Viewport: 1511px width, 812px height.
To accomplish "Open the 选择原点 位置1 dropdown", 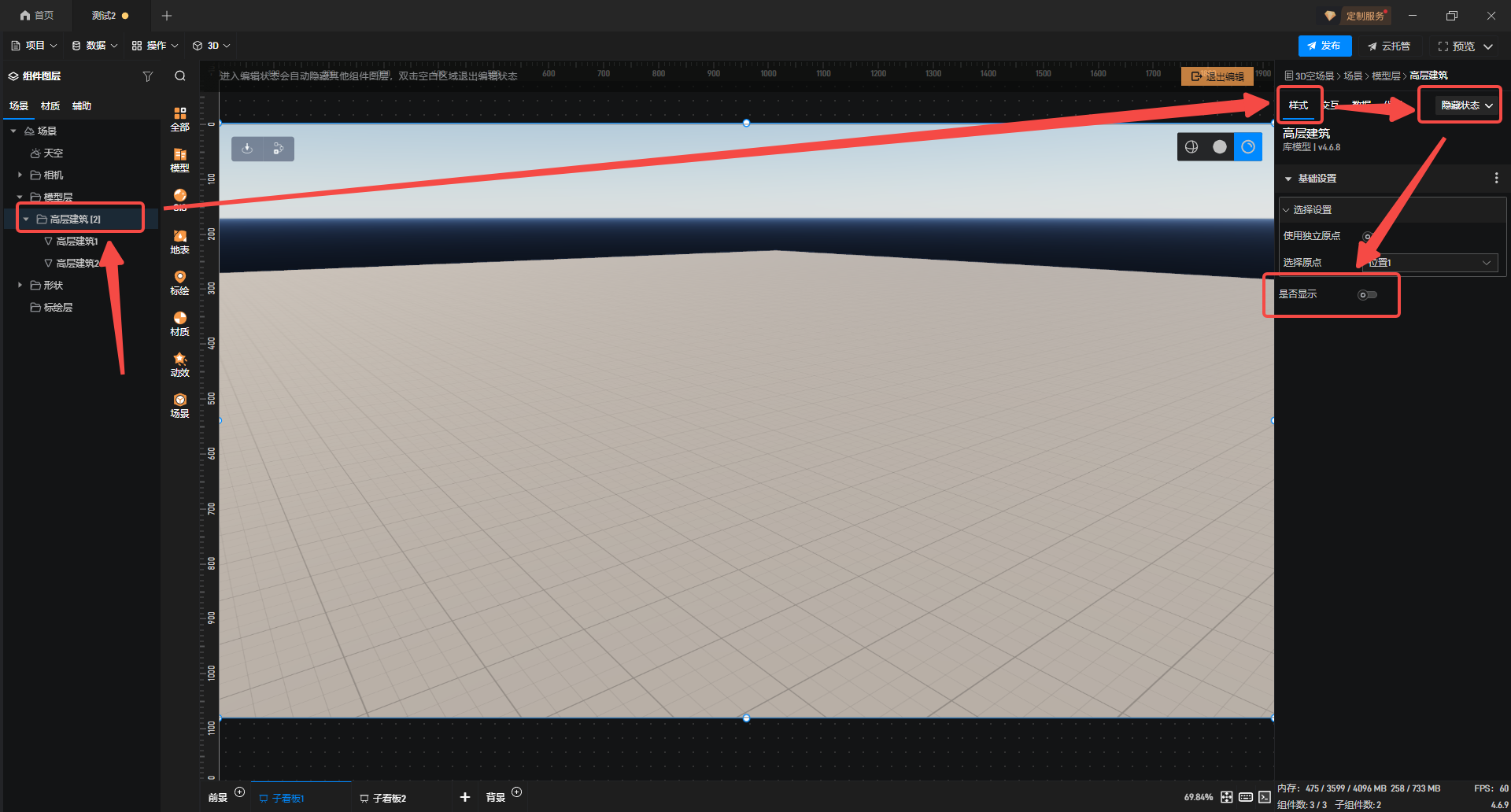I will tap(1430, 263).
